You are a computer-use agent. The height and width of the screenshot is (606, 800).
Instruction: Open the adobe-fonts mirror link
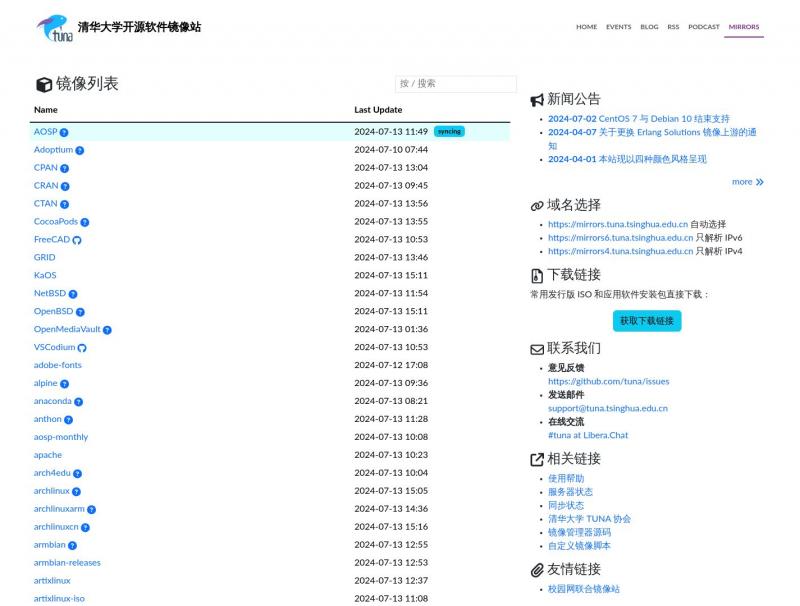(x=58, y=365)
